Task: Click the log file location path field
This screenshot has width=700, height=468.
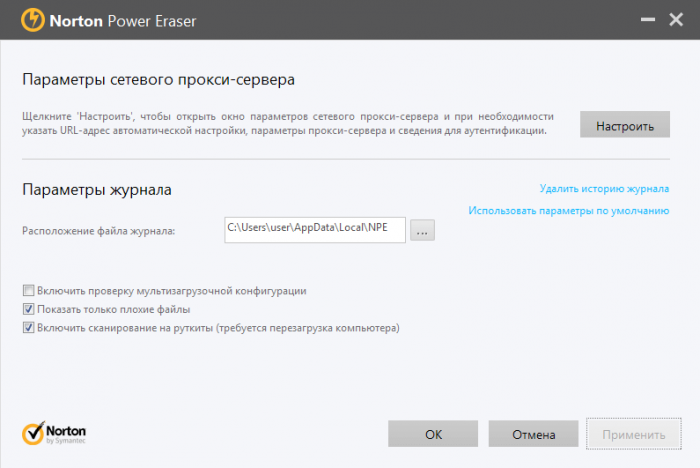Action: coord(315,230)
